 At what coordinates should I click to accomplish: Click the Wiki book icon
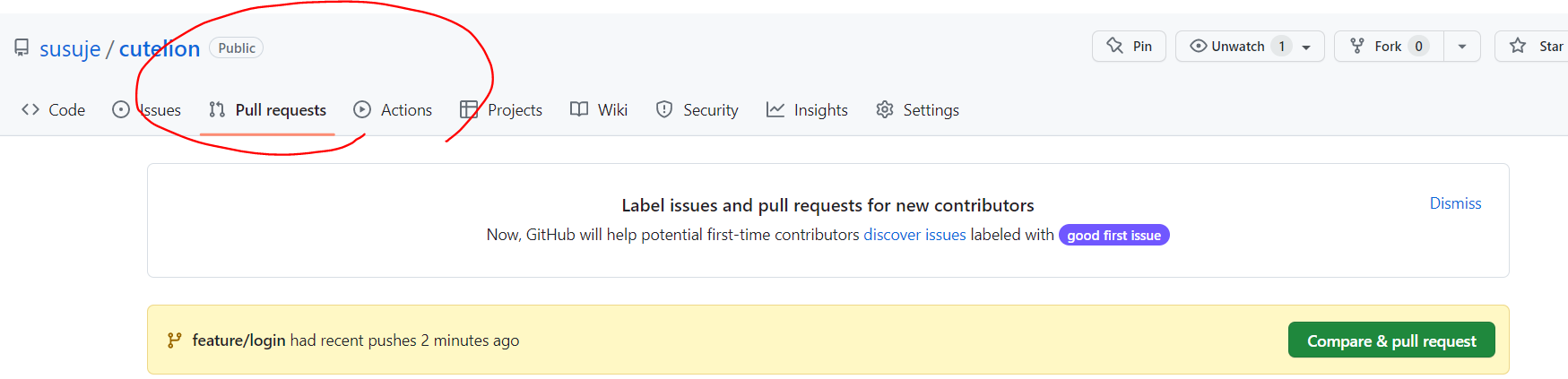tap(579, 109)
